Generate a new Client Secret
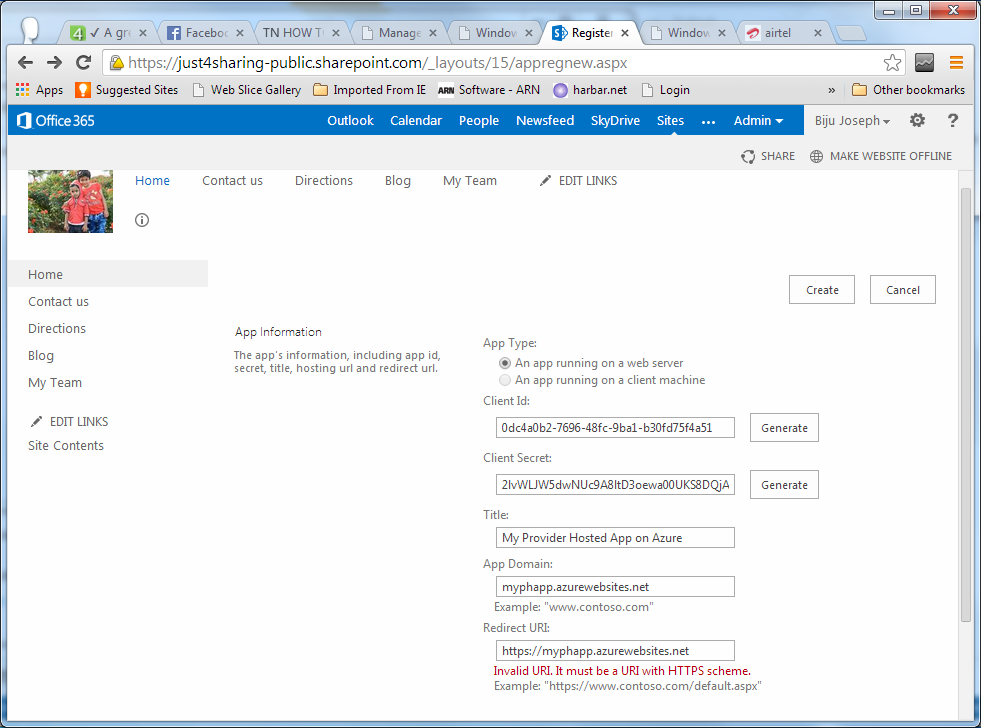 pyautogui.click(x=784, y=485)
